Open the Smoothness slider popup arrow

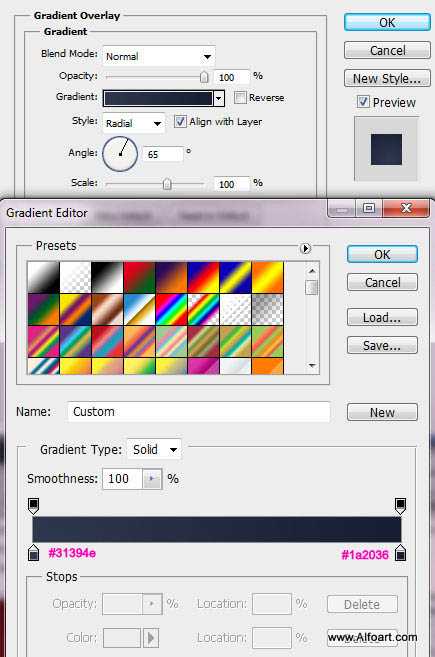point(152,479)
